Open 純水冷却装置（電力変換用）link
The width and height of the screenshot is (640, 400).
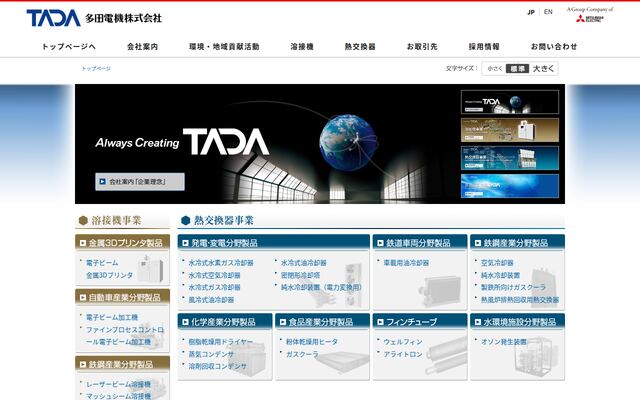click(321, 287)
